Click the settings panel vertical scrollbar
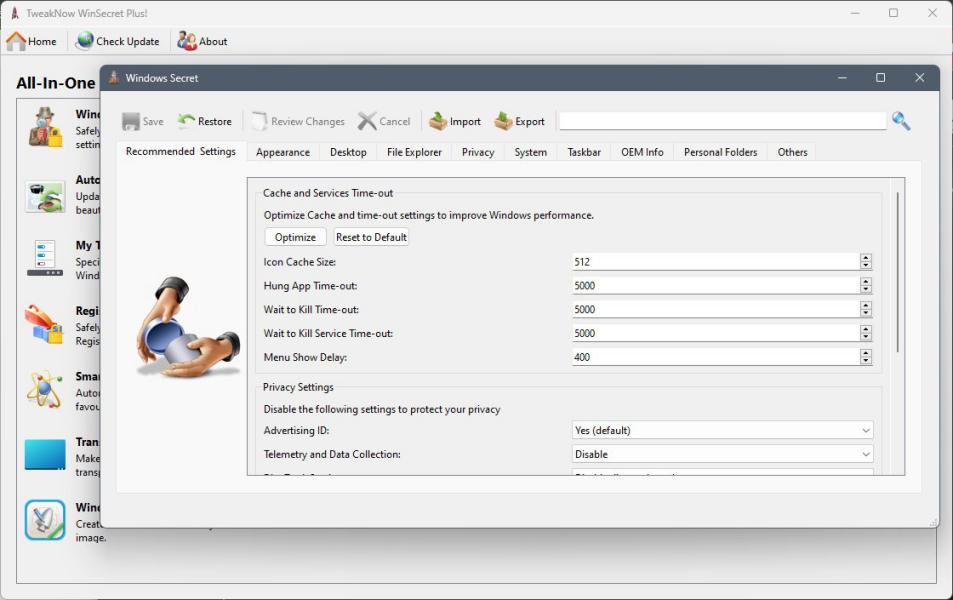 pos(897,271)
